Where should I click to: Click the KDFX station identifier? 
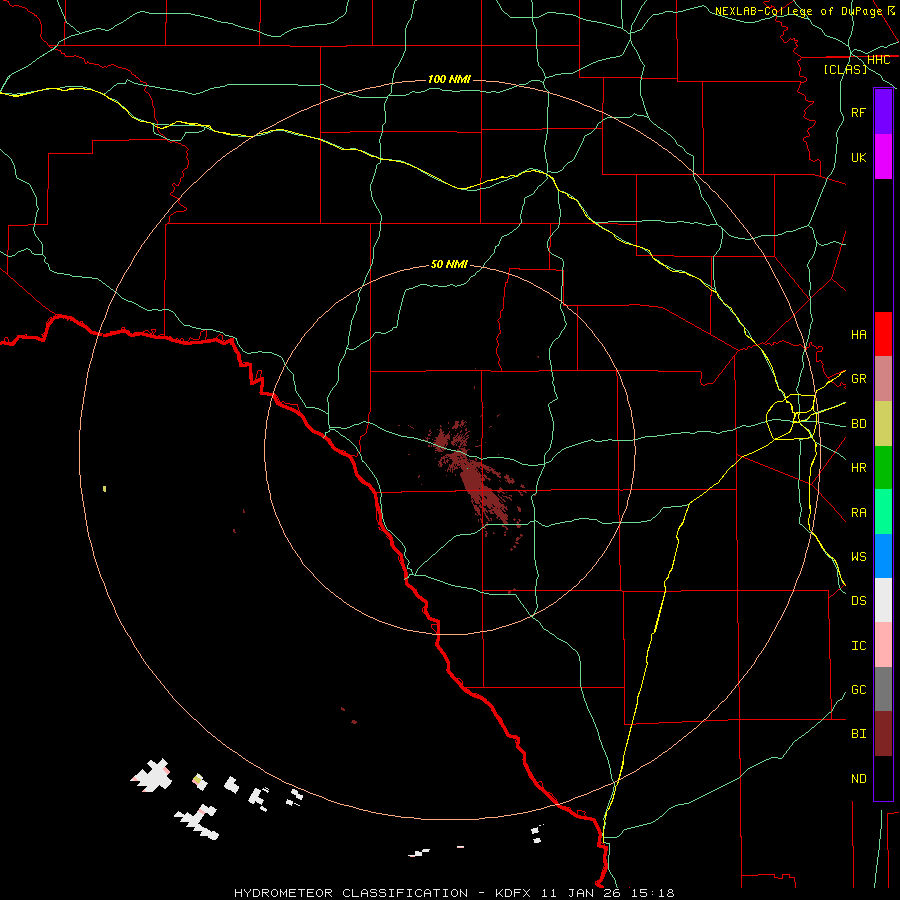click(x=514, y=893)
